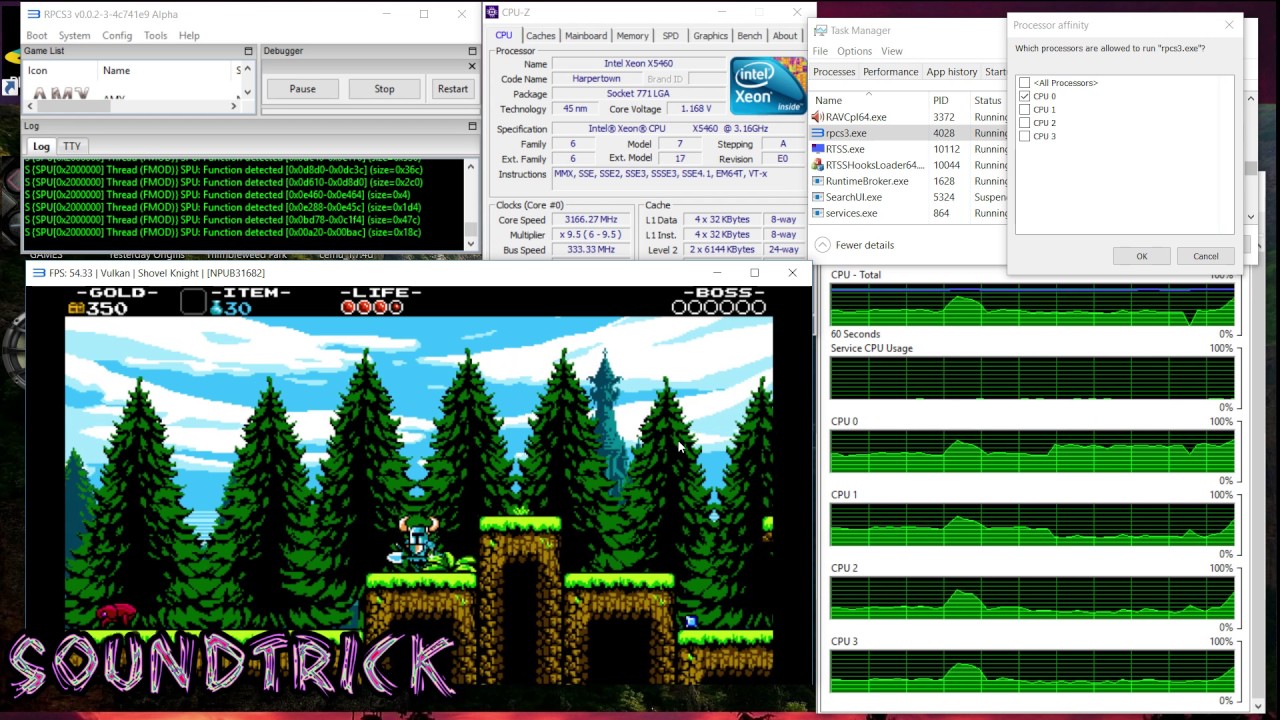This screenshot has height=720, width=1280.
Task: Open RPCS3 Help menu
Action: pos(189,35)
